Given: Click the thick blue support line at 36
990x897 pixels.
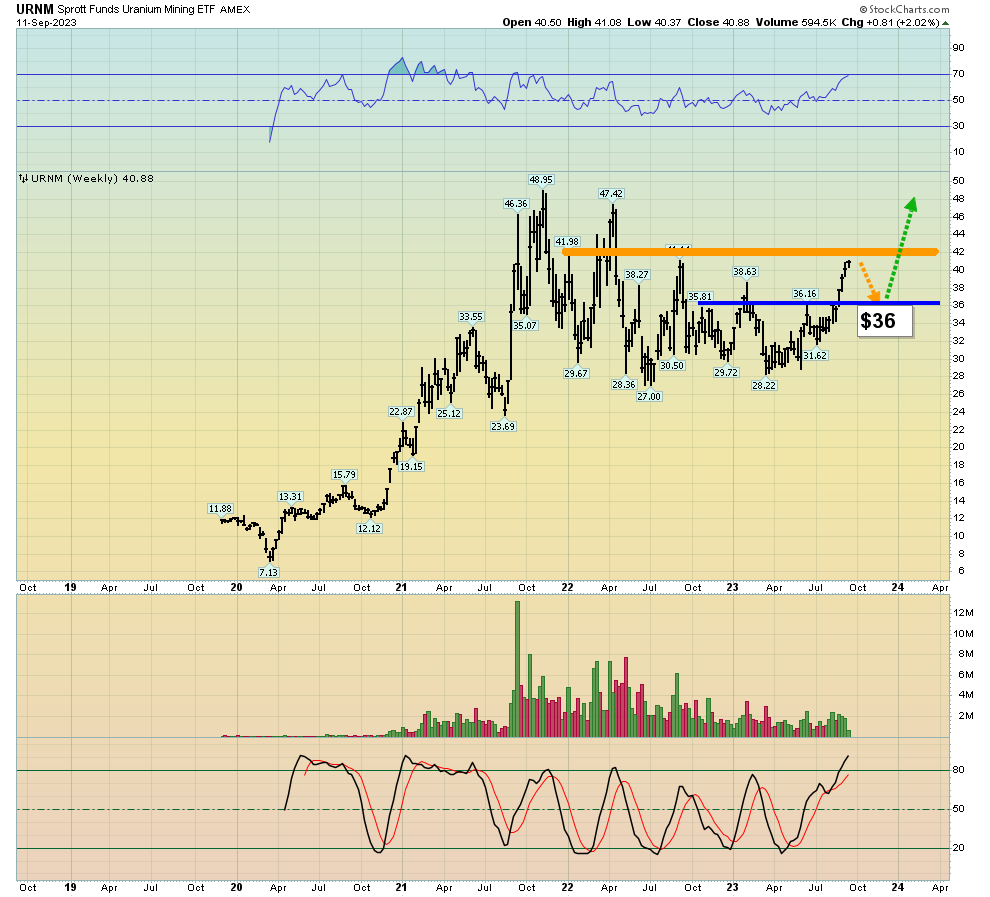Looking at the screenshot, I should coord(818,303).
